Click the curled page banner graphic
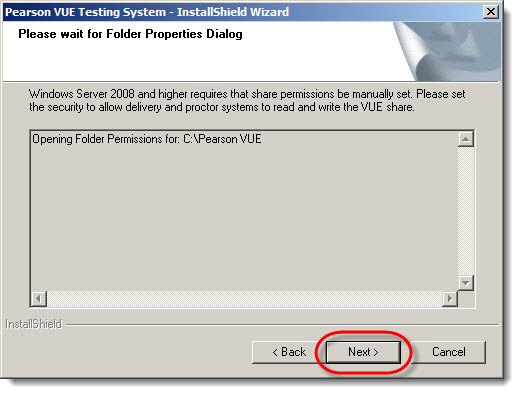This screenshot has width=519, height=394. pyautogui.click(x=448, y=51)
